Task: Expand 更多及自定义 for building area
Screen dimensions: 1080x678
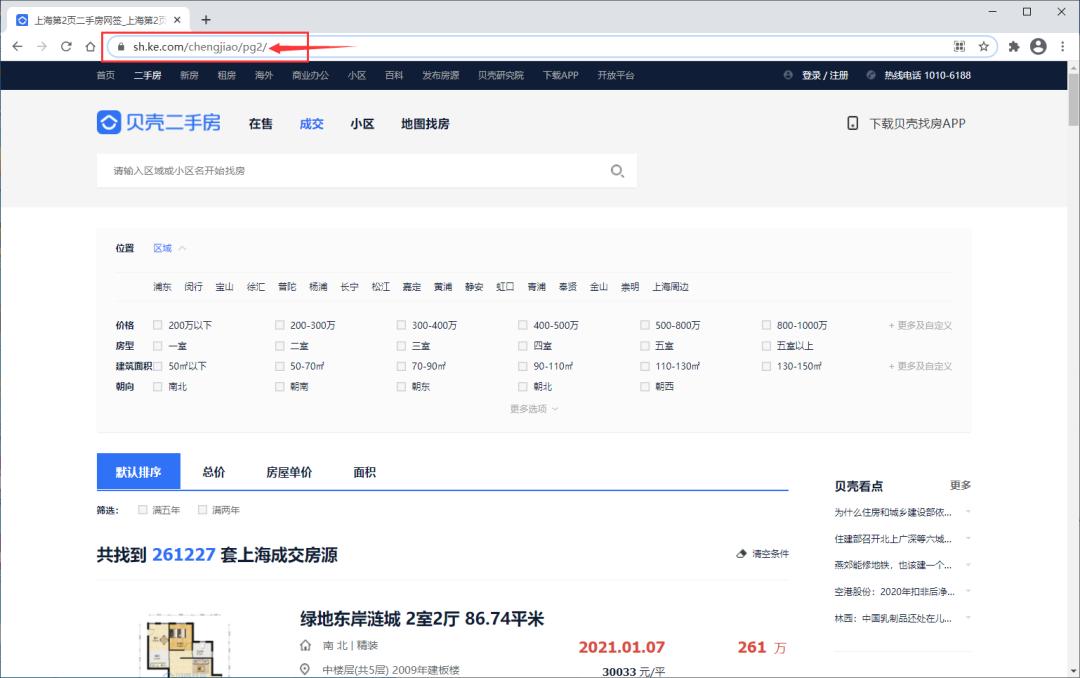Action: point(920,366)
